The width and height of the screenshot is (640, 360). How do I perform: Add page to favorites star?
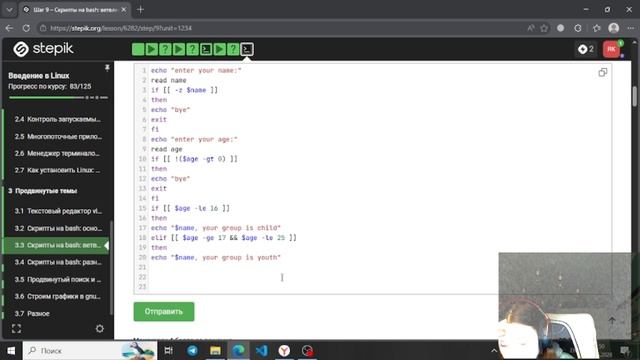(544, 28)
